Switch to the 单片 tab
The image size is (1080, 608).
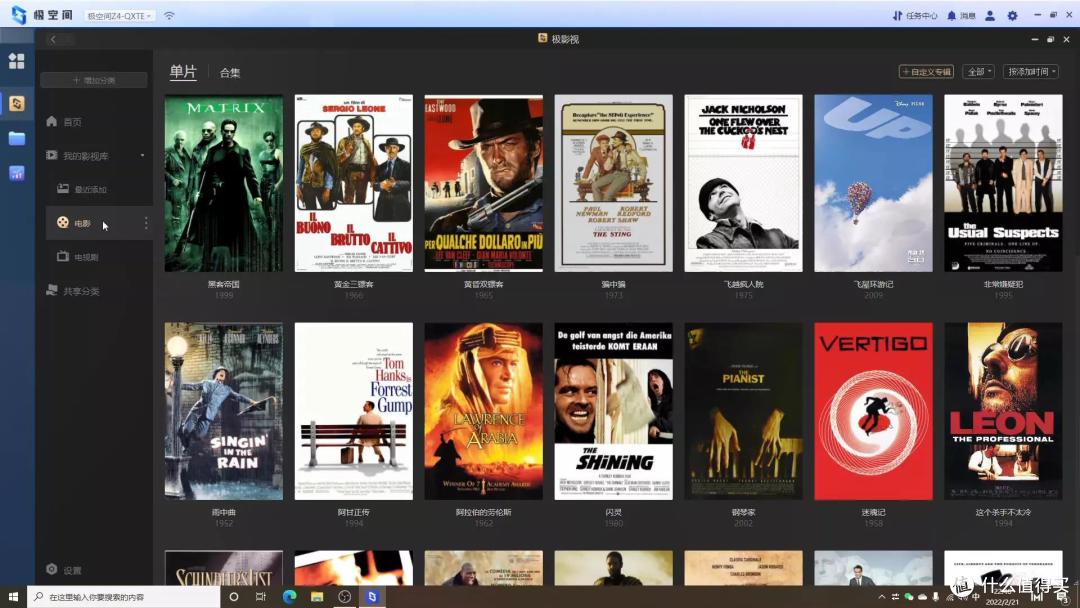(183, 72)
